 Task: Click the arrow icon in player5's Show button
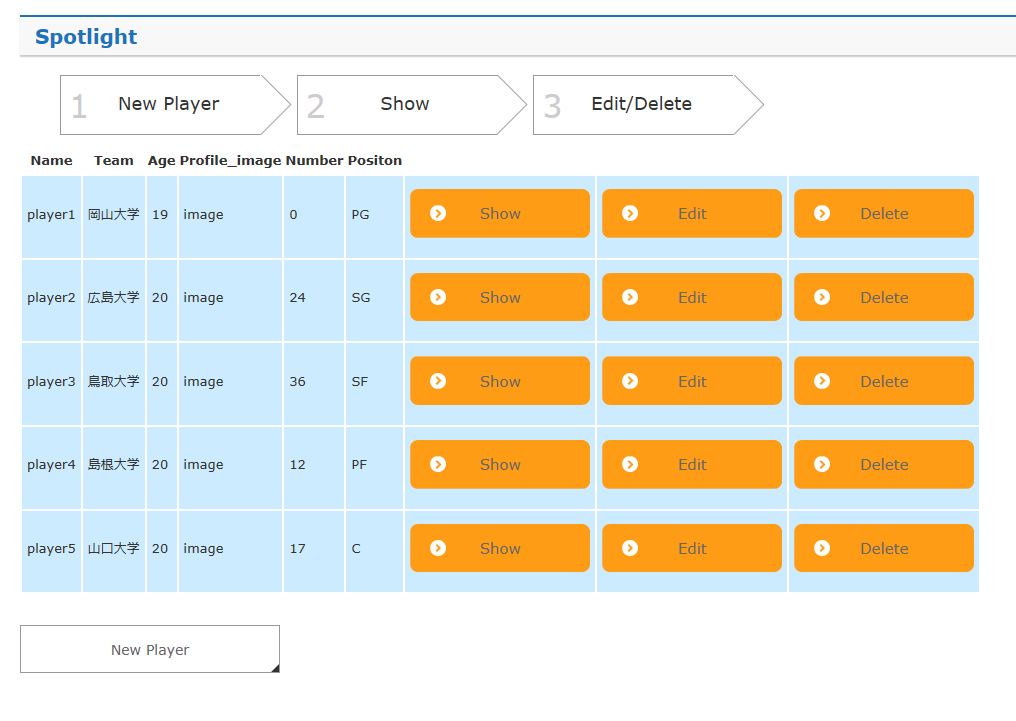(x=438, y=548)
